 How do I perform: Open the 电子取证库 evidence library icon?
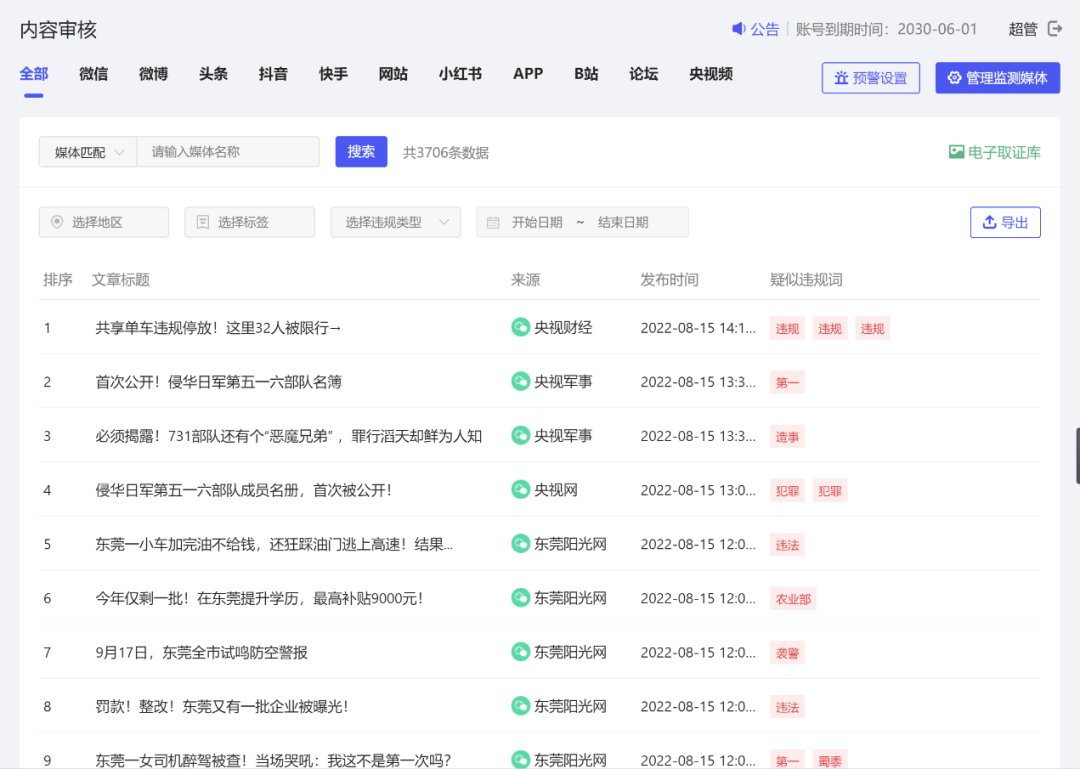[x=957, y=152]
